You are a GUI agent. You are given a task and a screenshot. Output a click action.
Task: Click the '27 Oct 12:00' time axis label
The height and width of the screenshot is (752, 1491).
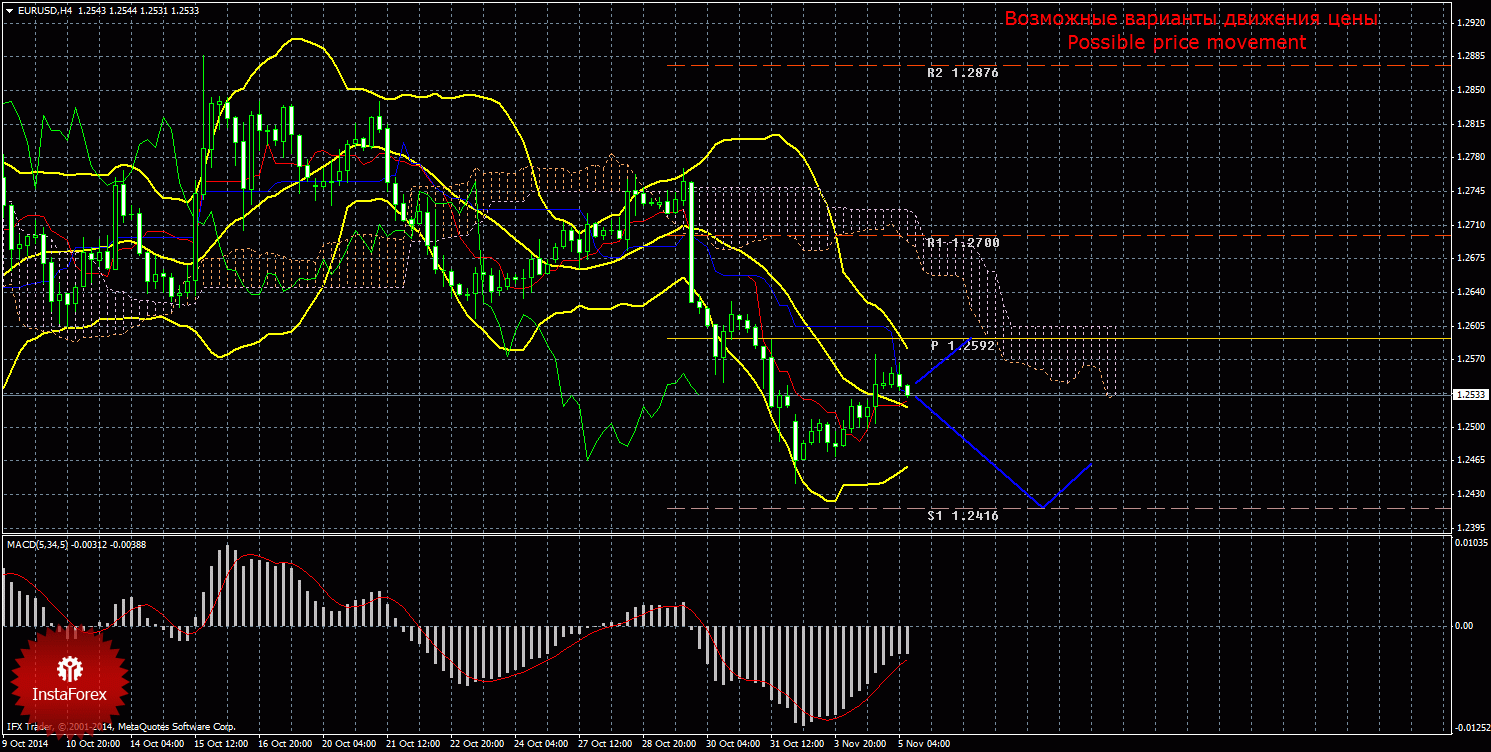tap(605, 744)
